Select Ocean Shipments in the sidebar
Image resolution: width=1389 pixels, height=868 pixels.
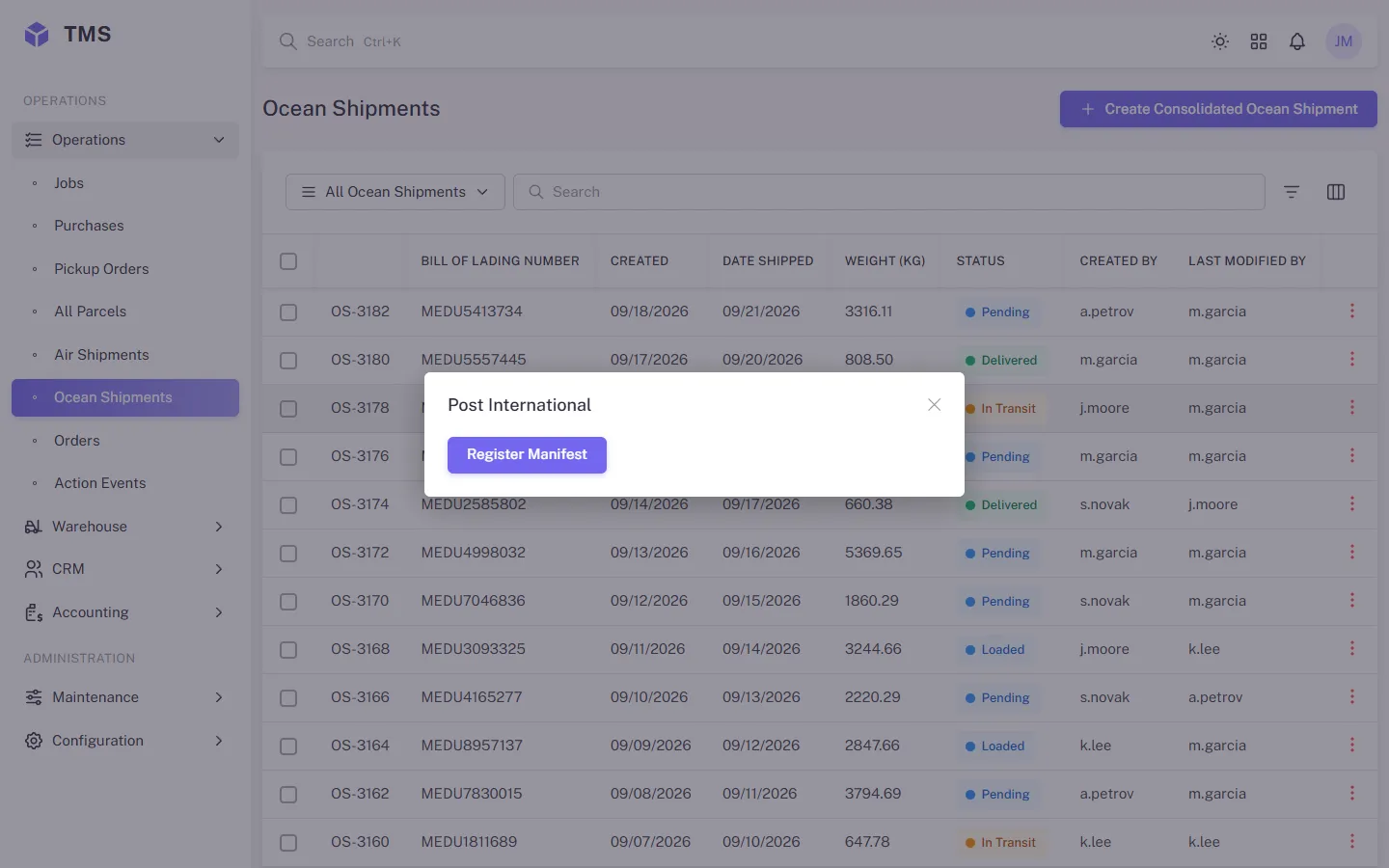(x=125, y=397)
